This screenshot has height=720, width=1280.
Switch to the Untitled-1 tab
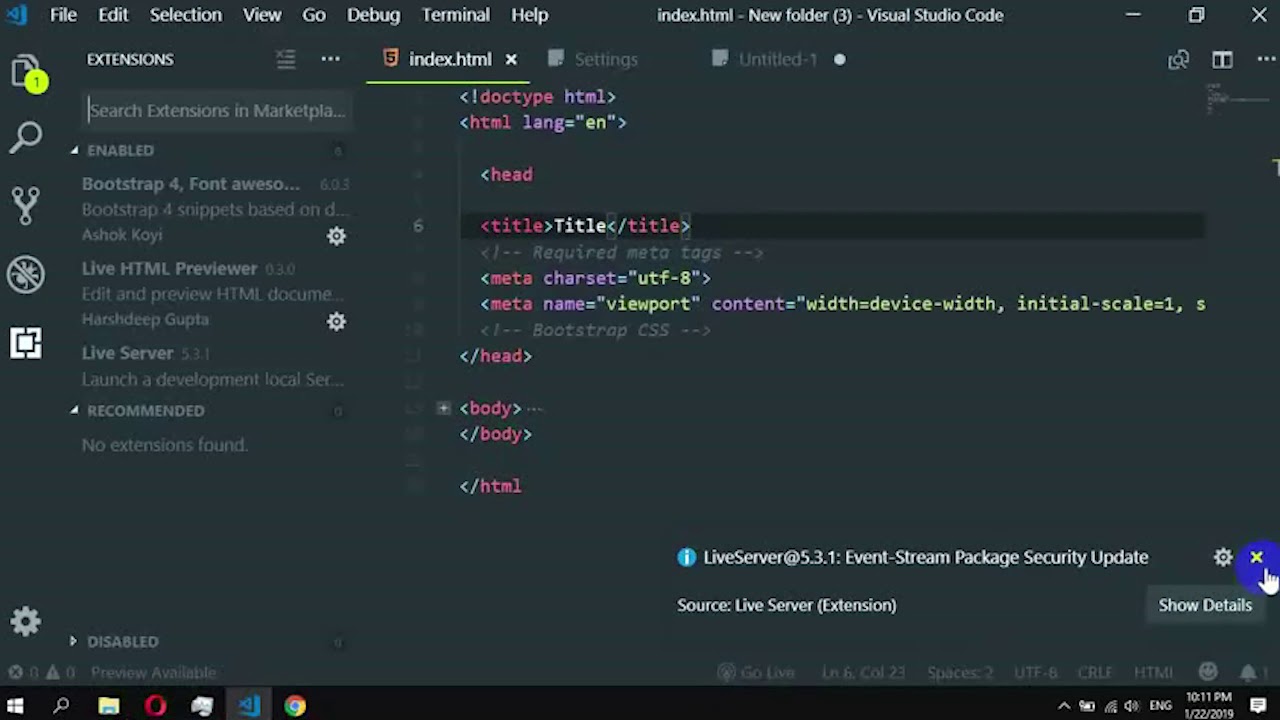[778, 59]
